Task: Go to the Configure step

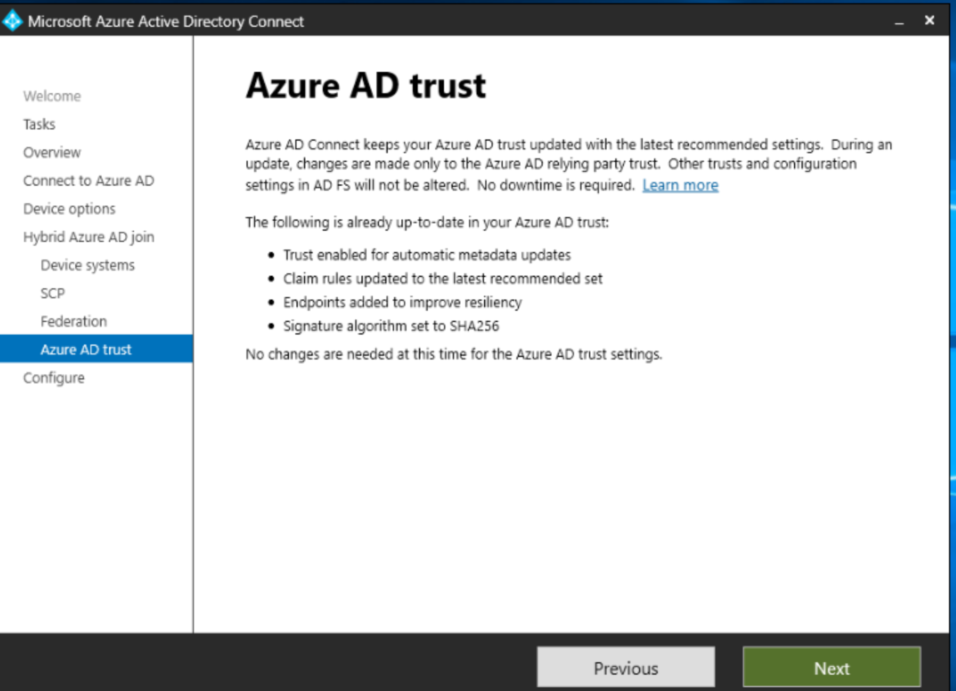Action: [x=54, y=378]
